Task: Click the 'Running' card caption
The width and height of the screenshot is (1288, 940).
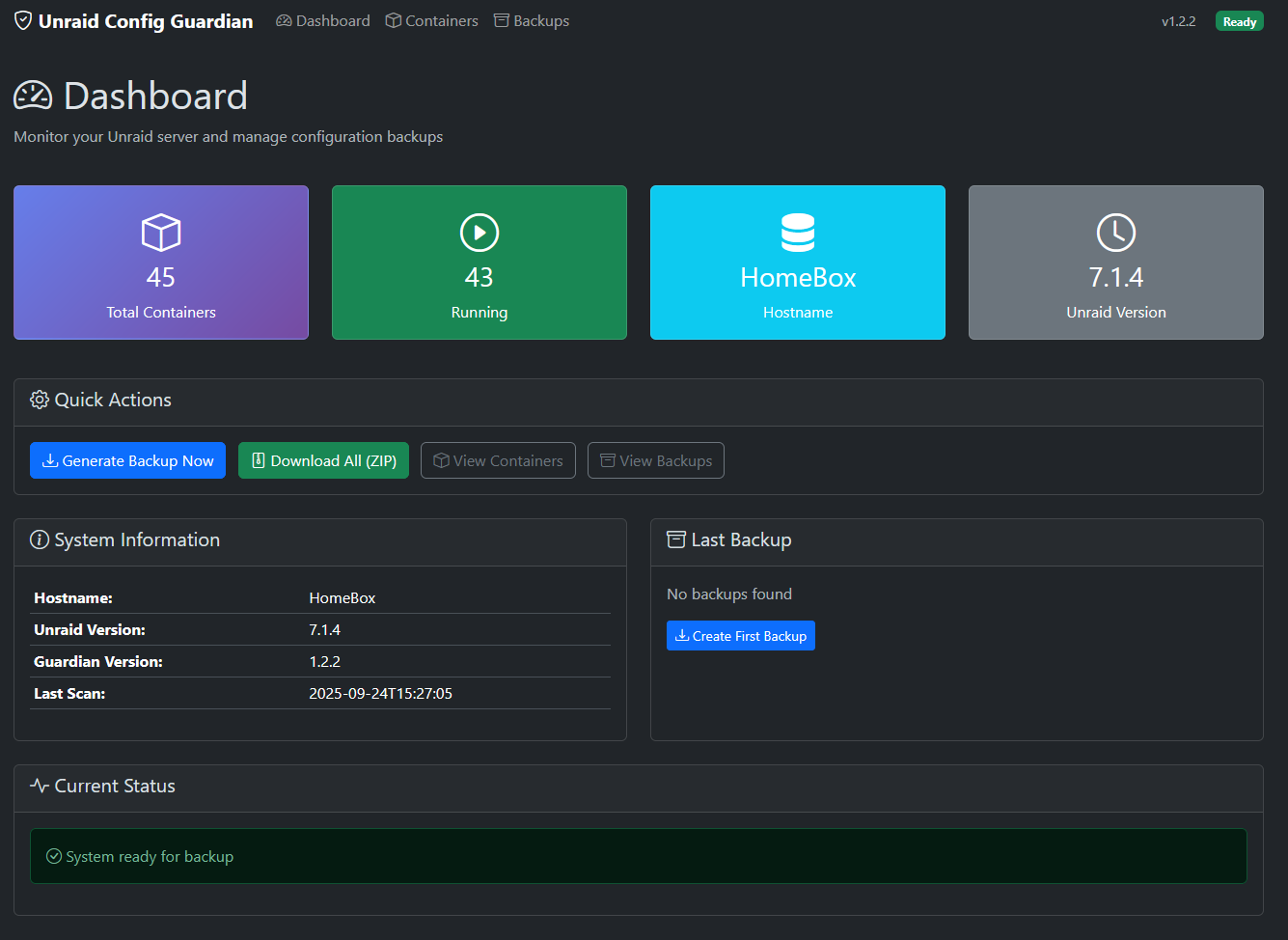Action: point(480,312)
